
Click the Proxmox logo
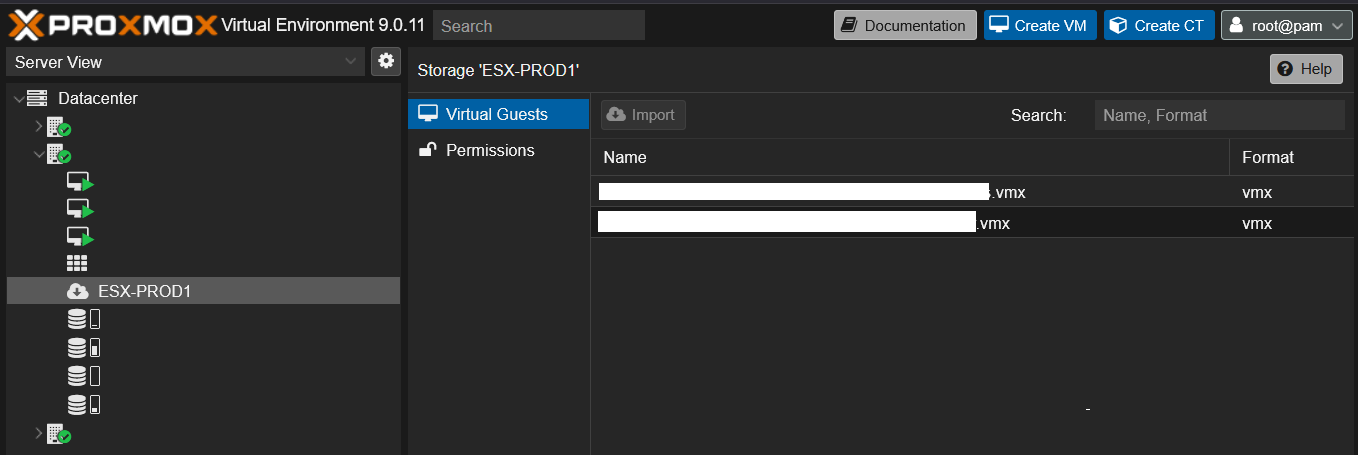coord(112,25)
